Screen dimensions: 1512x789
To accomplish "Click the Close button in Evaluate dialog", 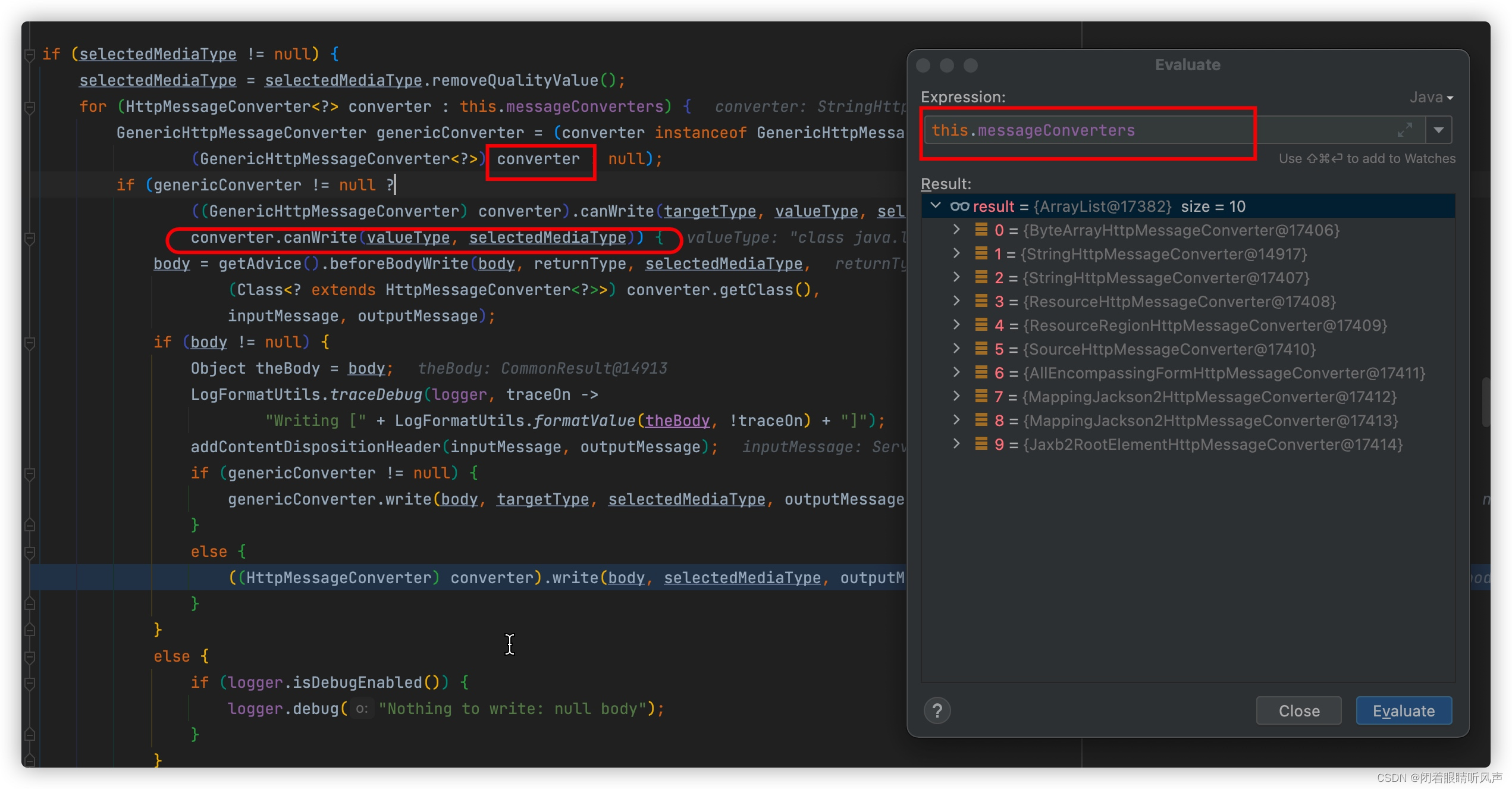I will point(1298,710).
